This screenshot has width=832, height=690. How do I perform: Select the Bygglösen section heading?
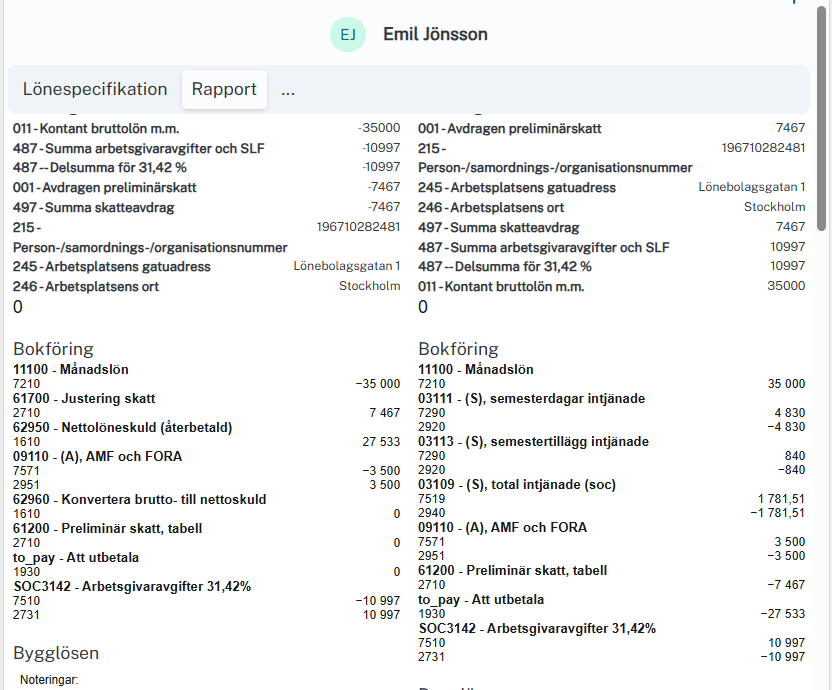pos(56,653)
